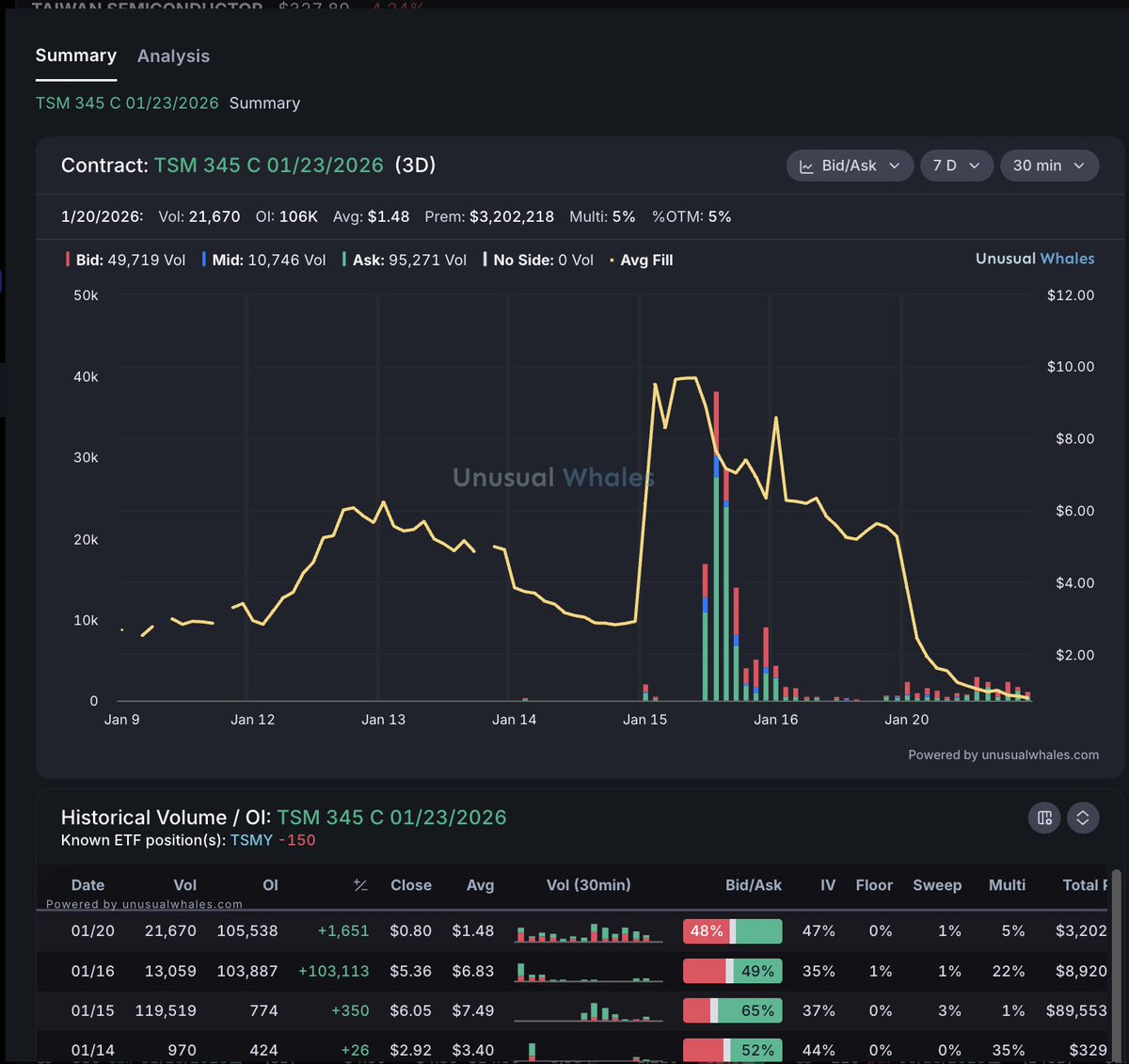Open the 7 D range dropdown
This screenshot has width=1129, height=1064.
point(956,166)
